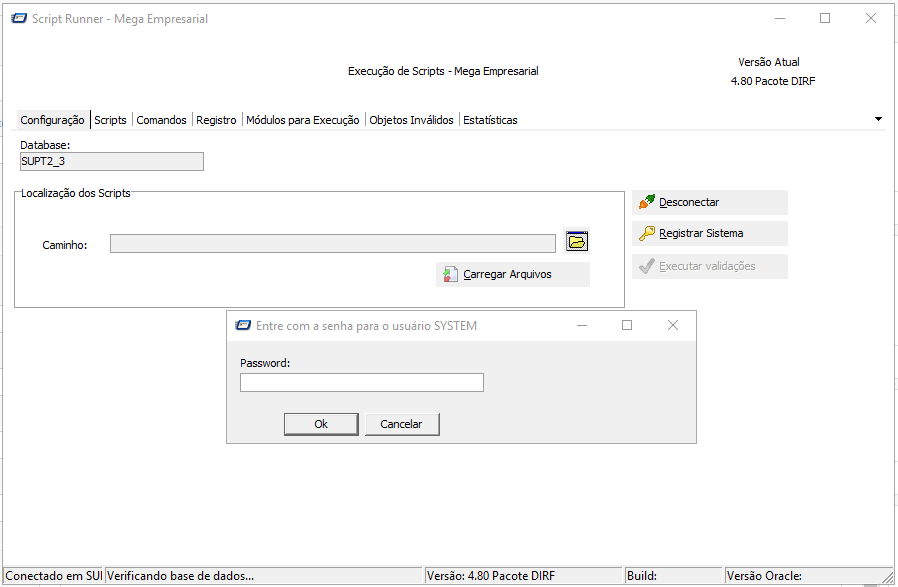Focus the Password input field
The image size is (898, 587).
point(362,383)
